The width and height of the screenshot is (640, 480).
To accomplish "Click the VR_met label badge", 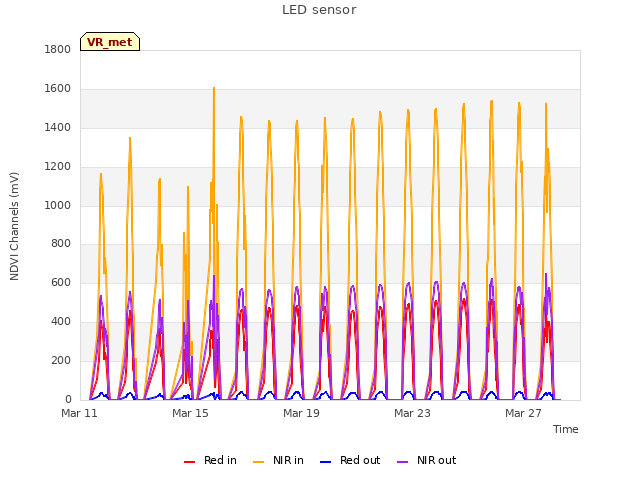I will 110,42.
